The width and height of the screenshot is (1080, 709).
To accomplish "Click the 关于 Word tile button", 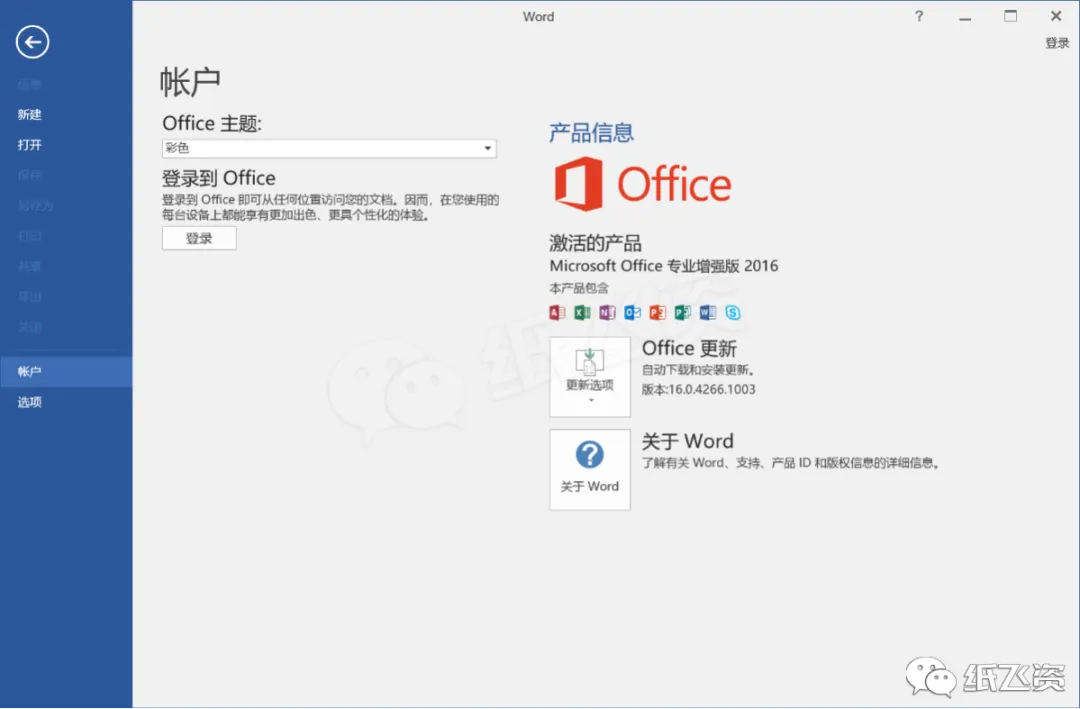I will [590, 470].
